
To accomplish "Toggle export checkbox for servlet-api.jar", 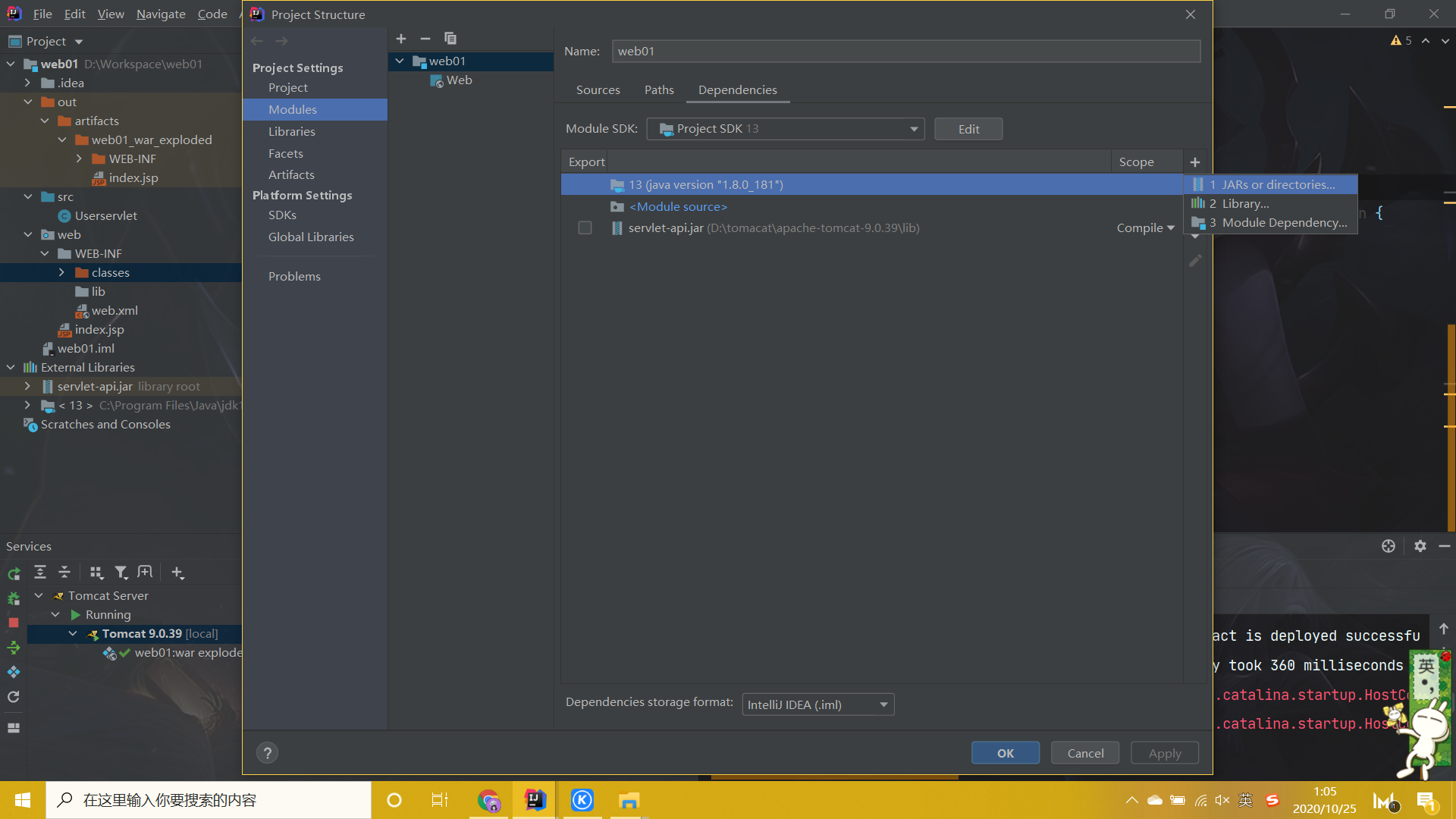I will coord(585,227).
